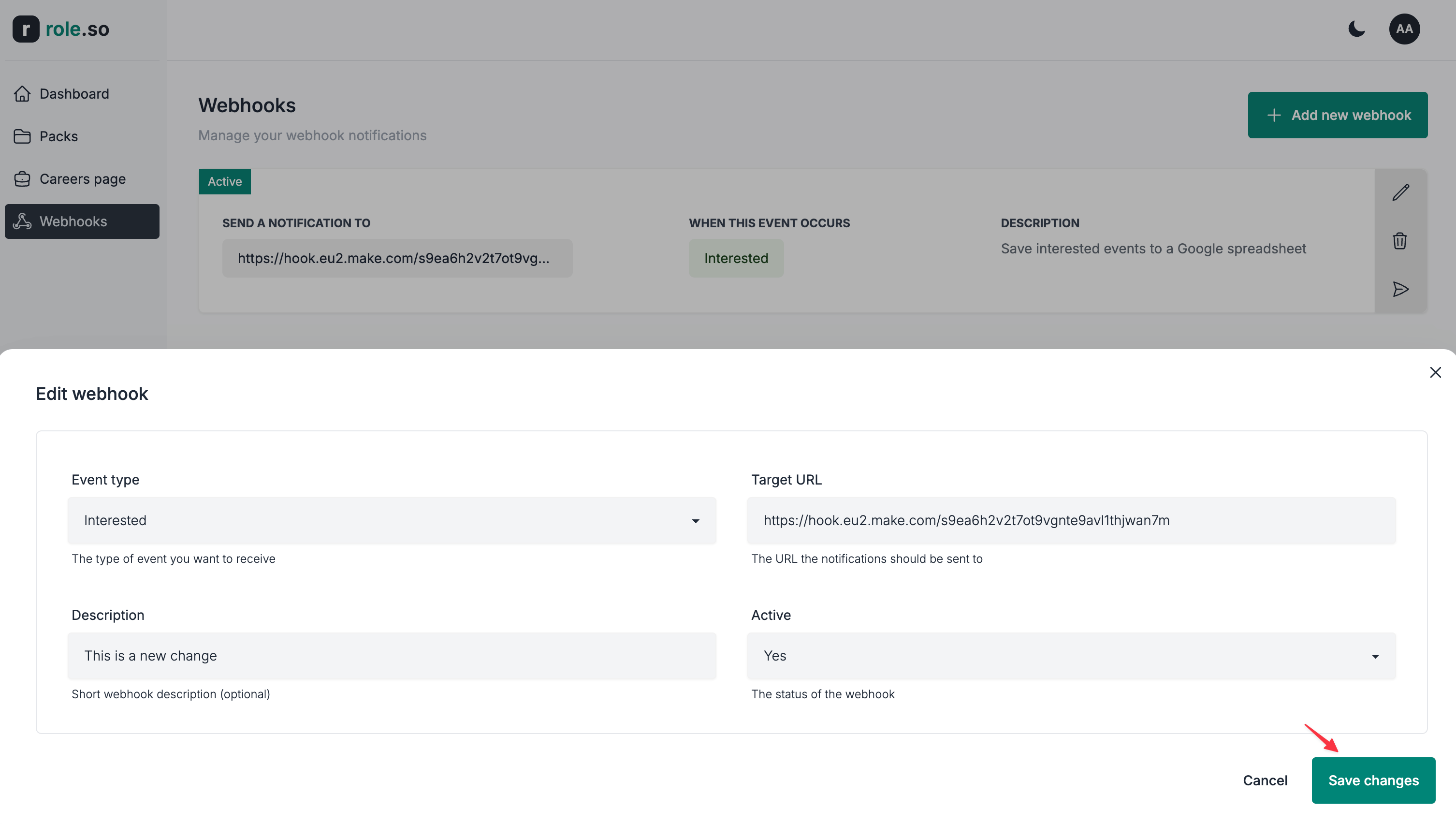Open Careers page via the briefcase icon

[x=23, y=178]
